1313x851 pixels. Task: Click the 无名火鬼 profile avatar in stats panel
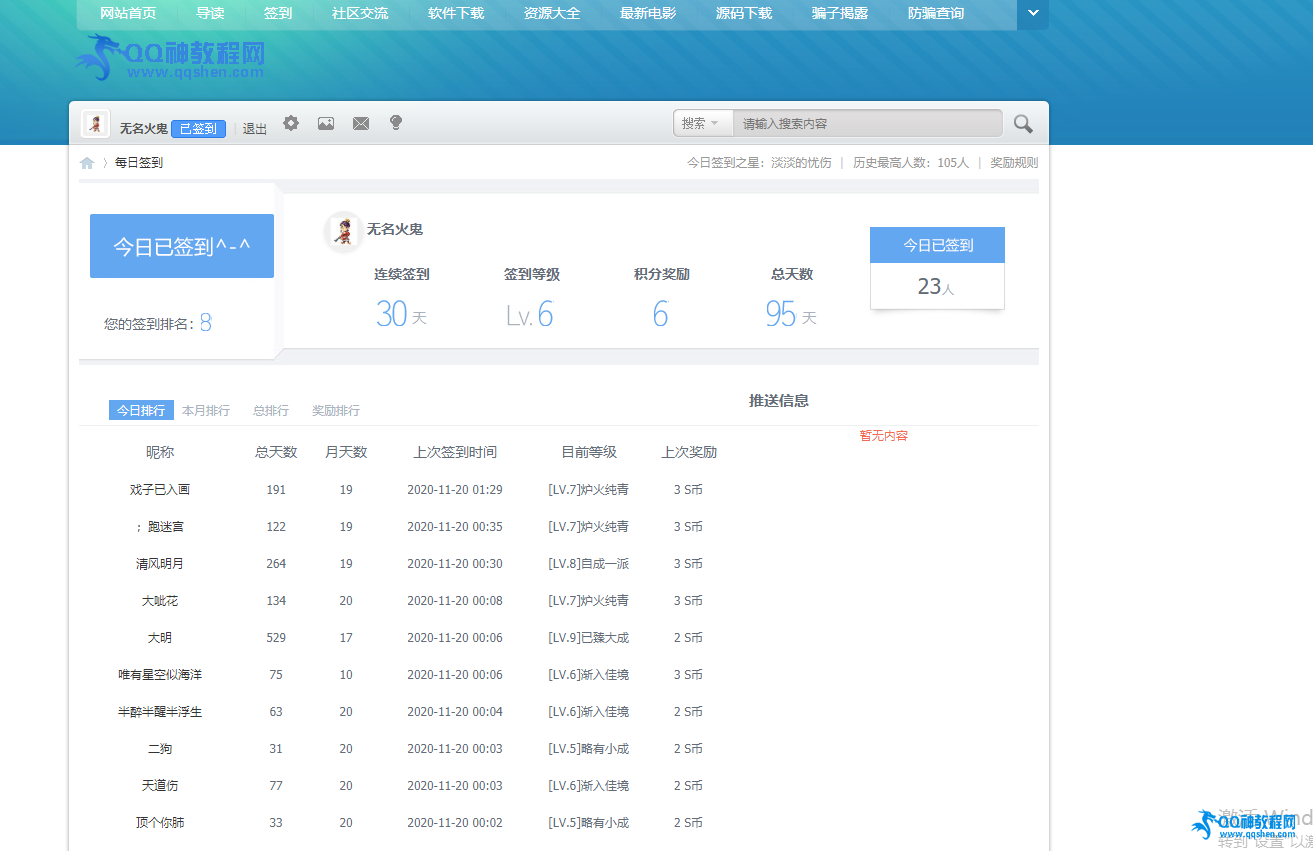point(344,231)
